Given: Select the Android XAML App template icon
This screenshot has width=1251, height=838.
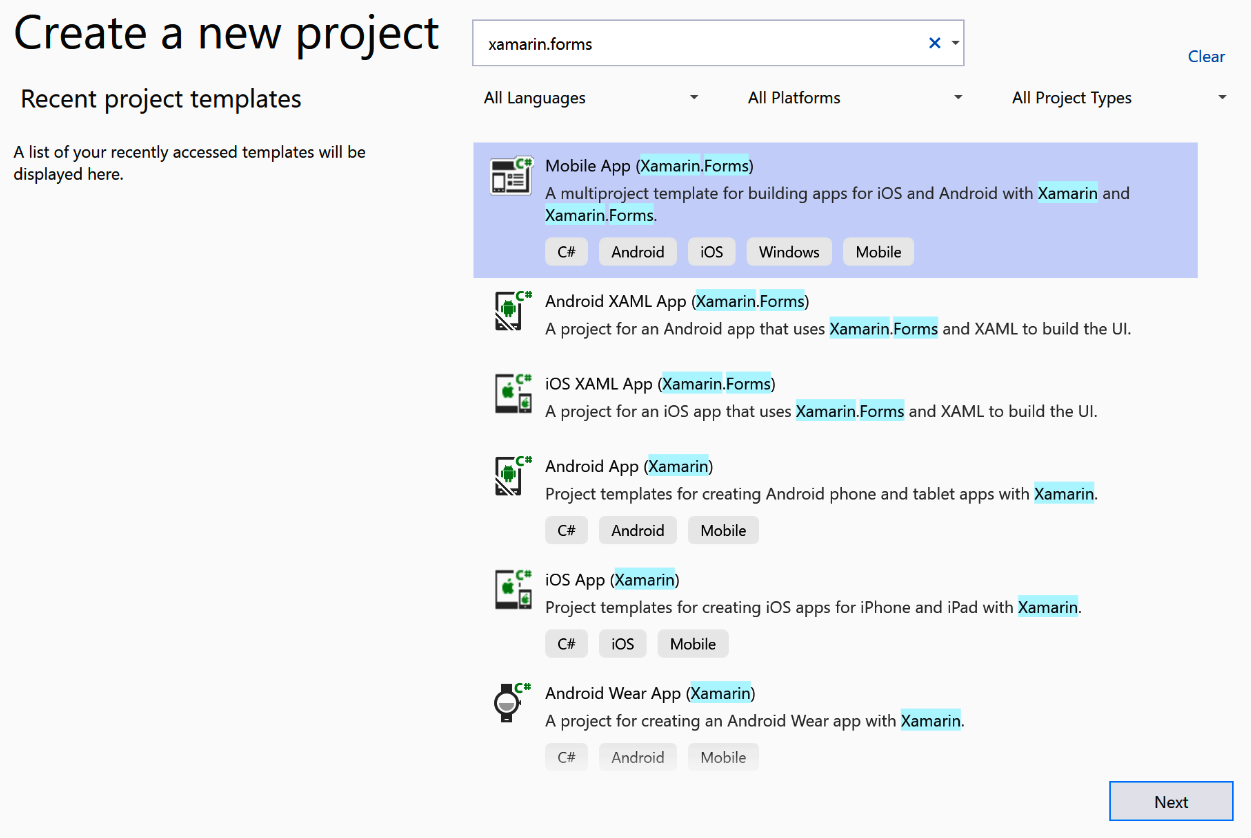Looking at the screenshot, I should tap(513, 310).
